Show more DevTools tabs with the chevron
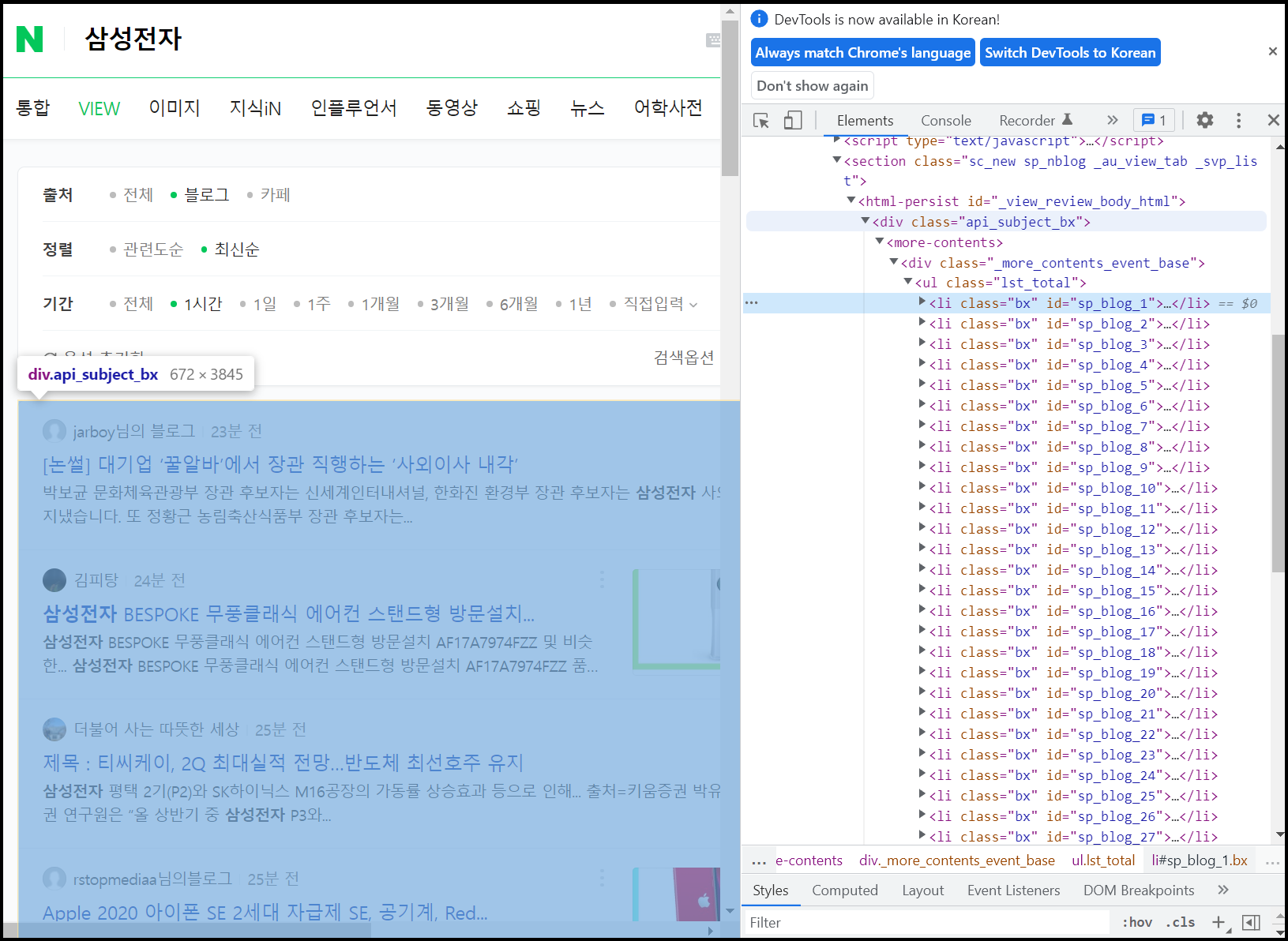This screenshot has height=941, width=1288. [1112, 120]
